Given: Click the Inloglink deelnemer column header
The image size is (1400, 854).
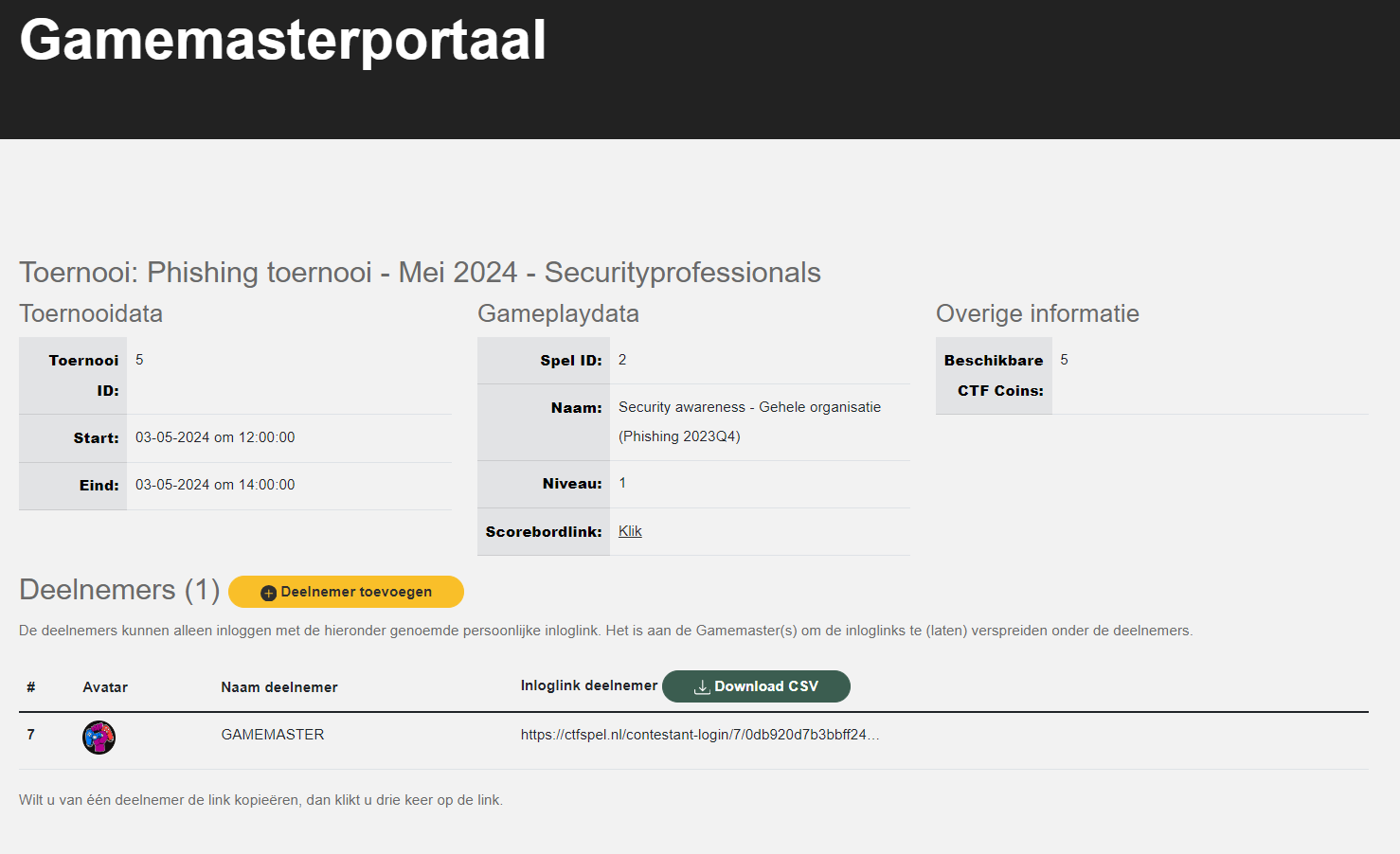Looking at the screenshot, I should (x=588, y=685).
